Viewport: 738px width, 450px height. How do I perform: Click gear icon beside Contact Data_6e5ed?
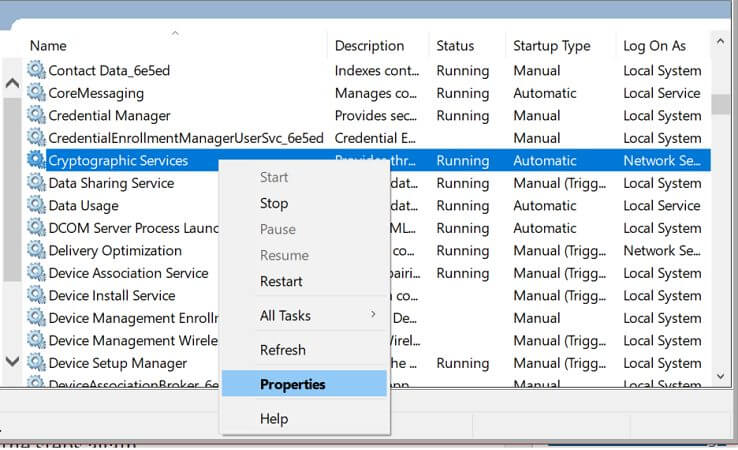click(x=37, y=71)
